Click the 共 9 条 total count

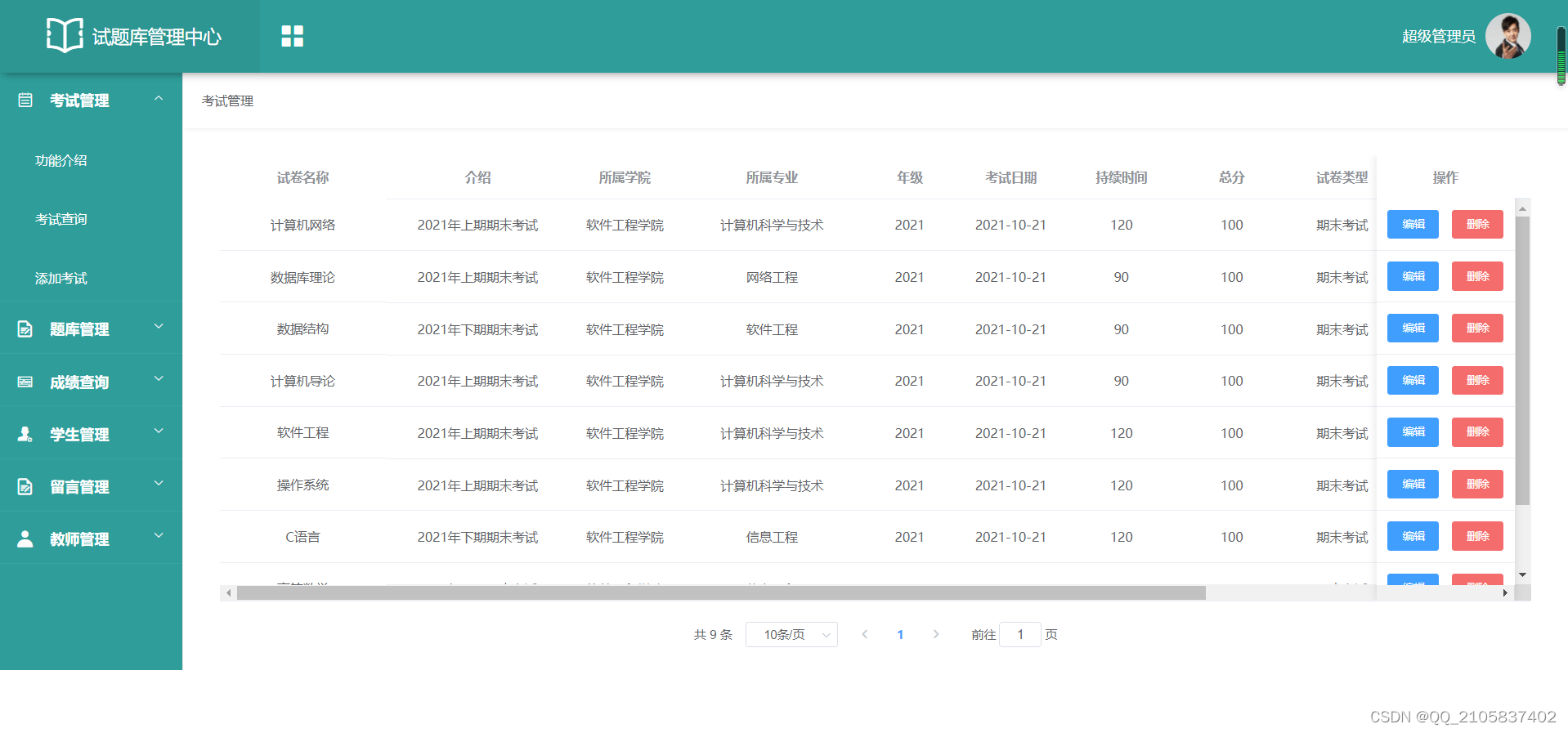(713, 634)
